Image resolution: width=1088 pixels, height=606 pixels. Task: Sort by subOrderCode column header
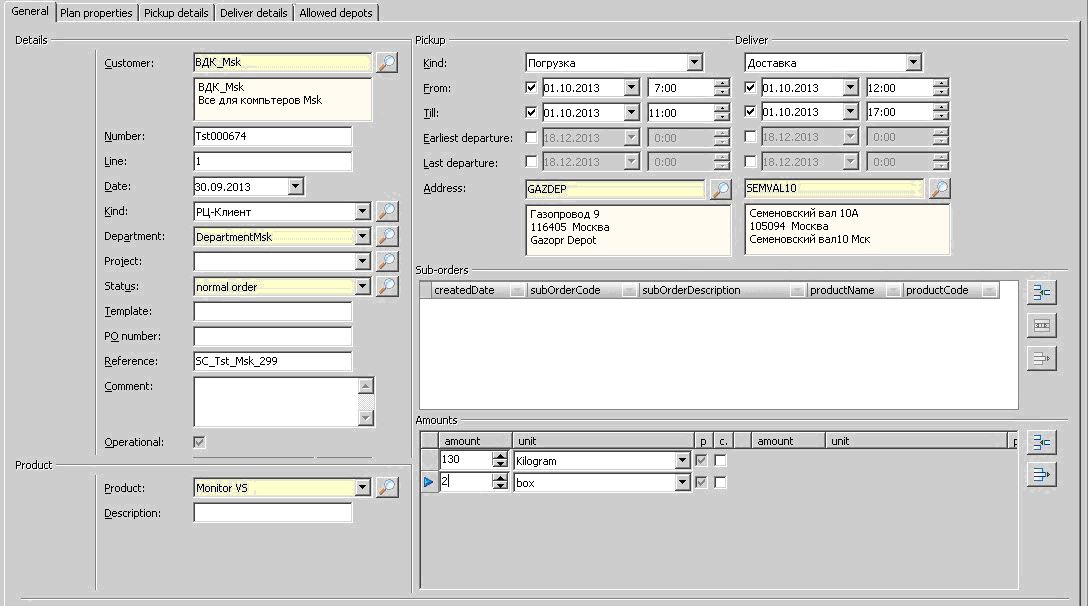pos(582,290)
